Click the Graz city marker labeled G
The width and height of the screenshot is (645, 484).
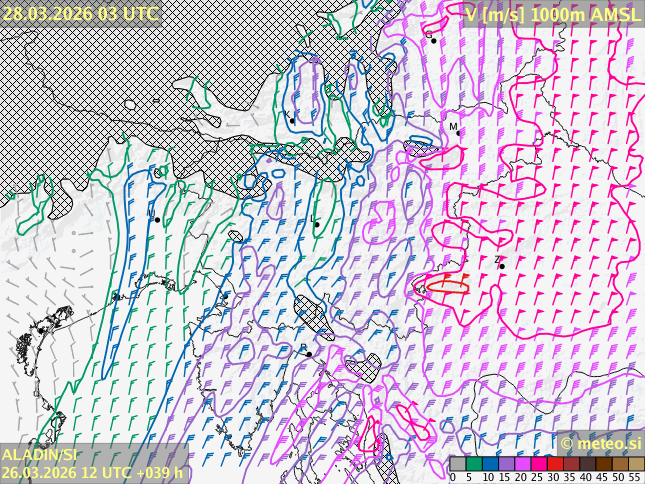pyautogui.click(x=433, y=40)
